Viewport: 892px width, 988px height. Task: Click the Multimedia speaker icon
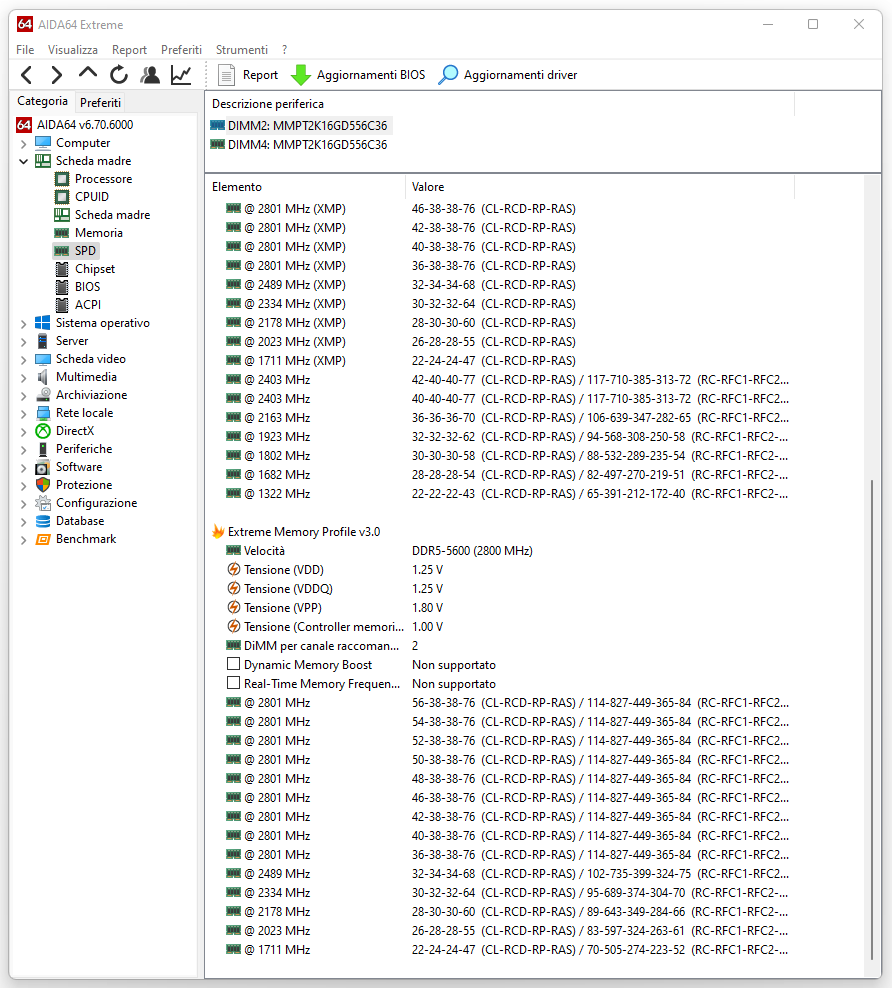point(43,377)
